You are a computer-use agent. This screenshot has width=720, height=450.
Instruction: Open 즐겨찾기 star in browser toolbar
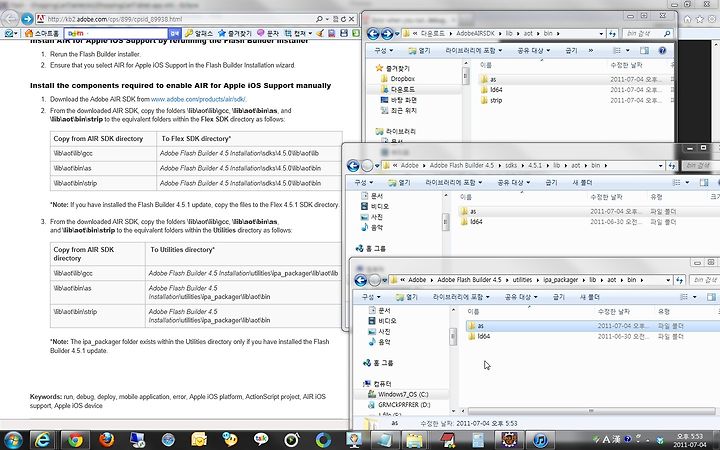pyautogui.click(x=235, y=33)
